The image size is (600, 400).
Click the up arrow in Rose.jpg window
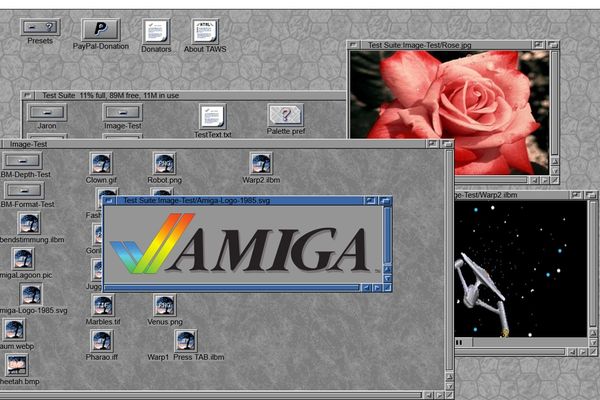point(554,162)
